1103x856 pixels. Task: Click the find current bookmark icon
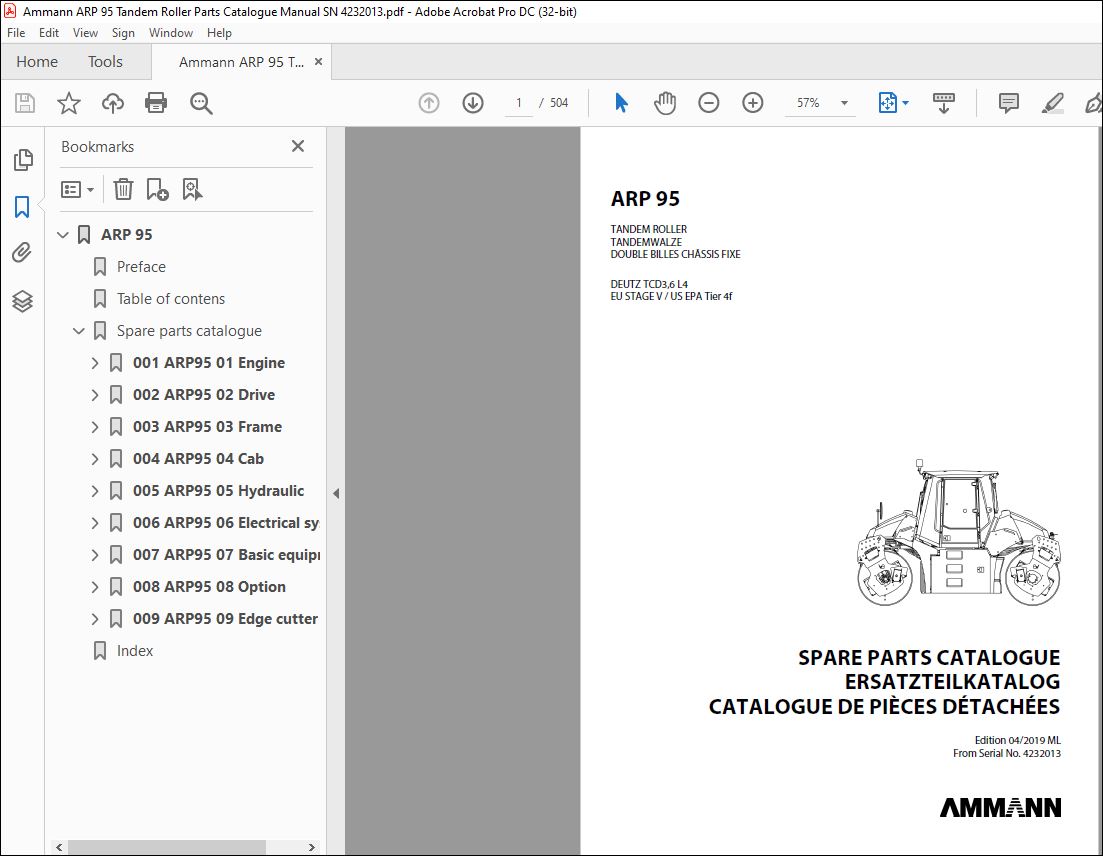[192, 189]
